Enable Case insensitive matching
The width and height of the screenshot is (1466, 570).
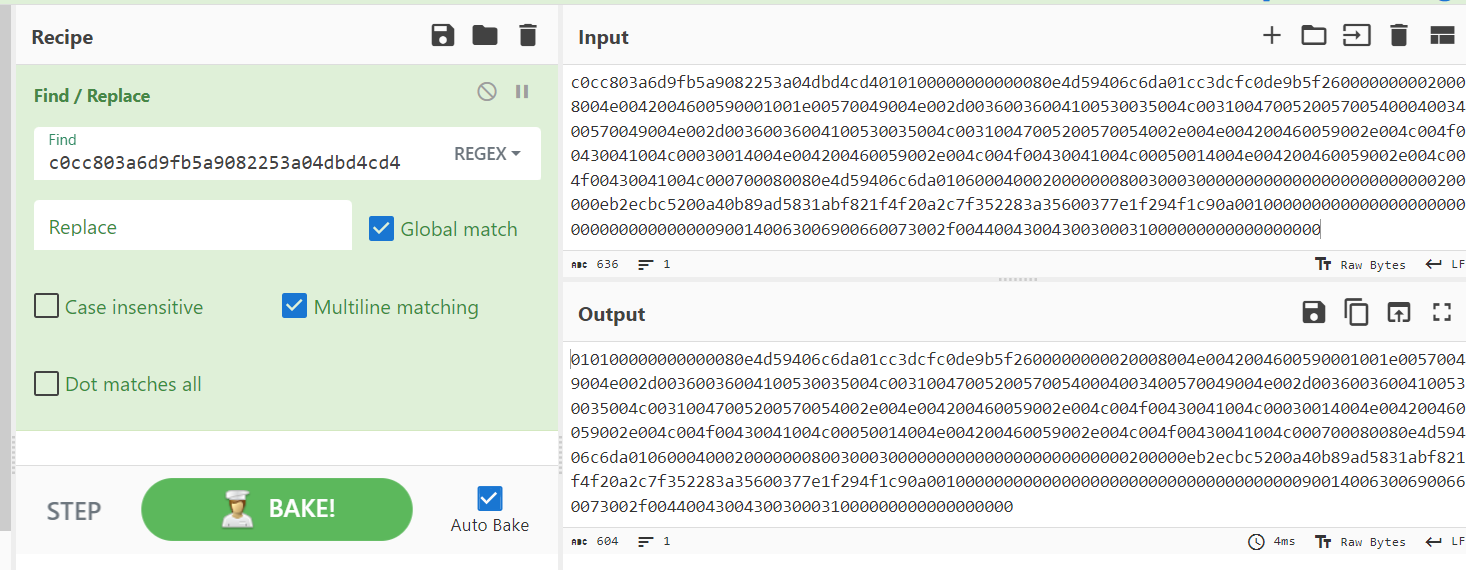click(x=46, y=306)
